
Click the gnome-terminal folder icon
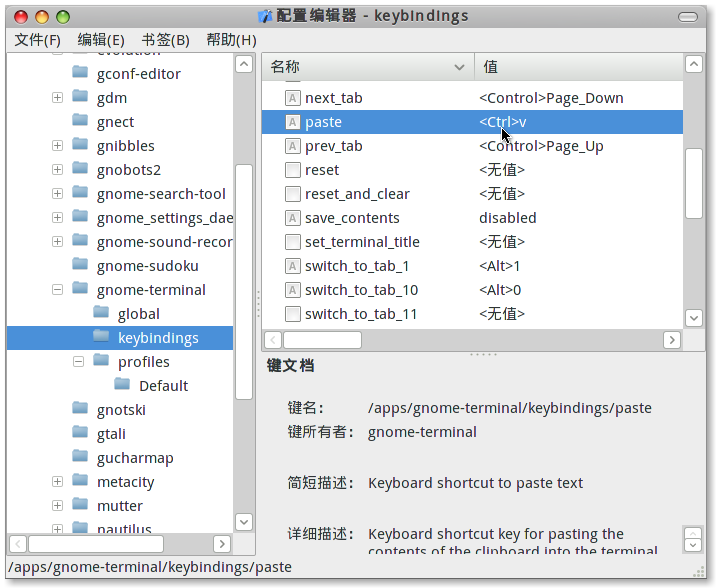(80, 288)
